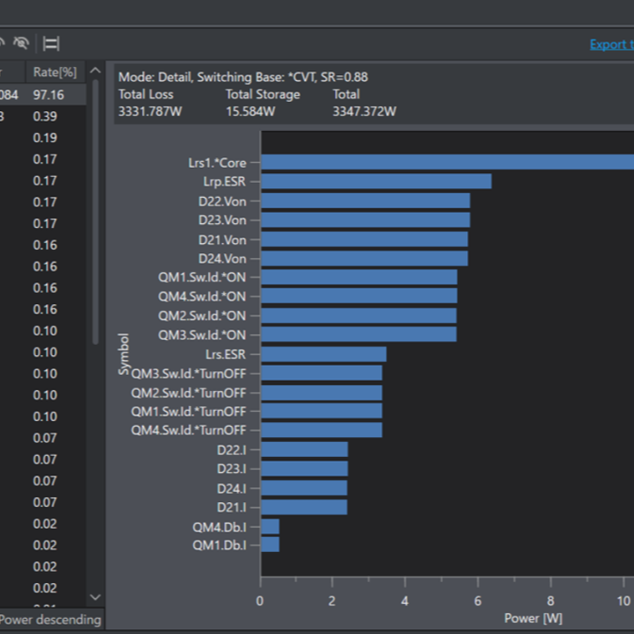Screen dimensions: 634x634
Task: Click the hide (crossed-out eye) toolbar icon
Action: point(20,43)
